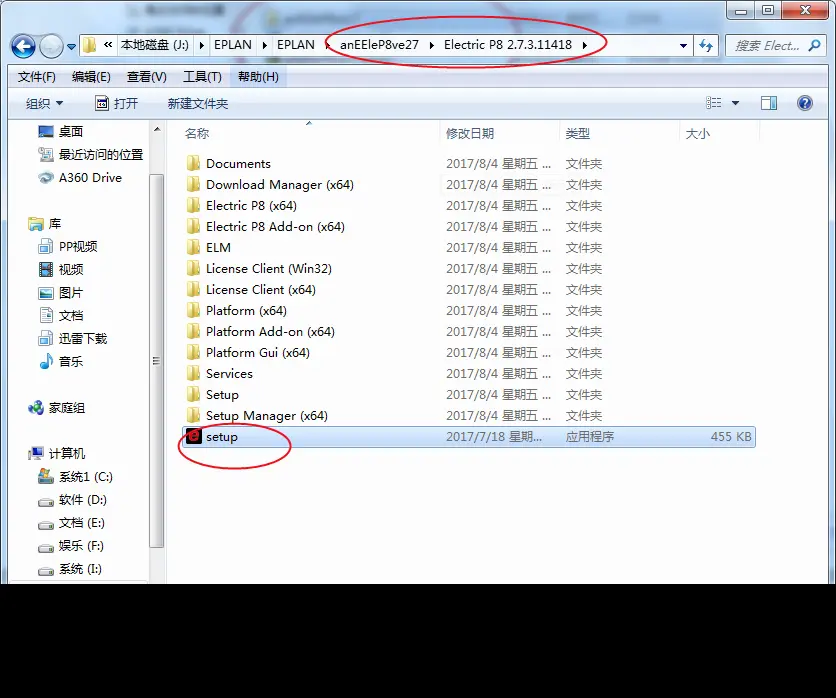Select the Services folder icon
836x698 pixels.
tap(193, 373)
